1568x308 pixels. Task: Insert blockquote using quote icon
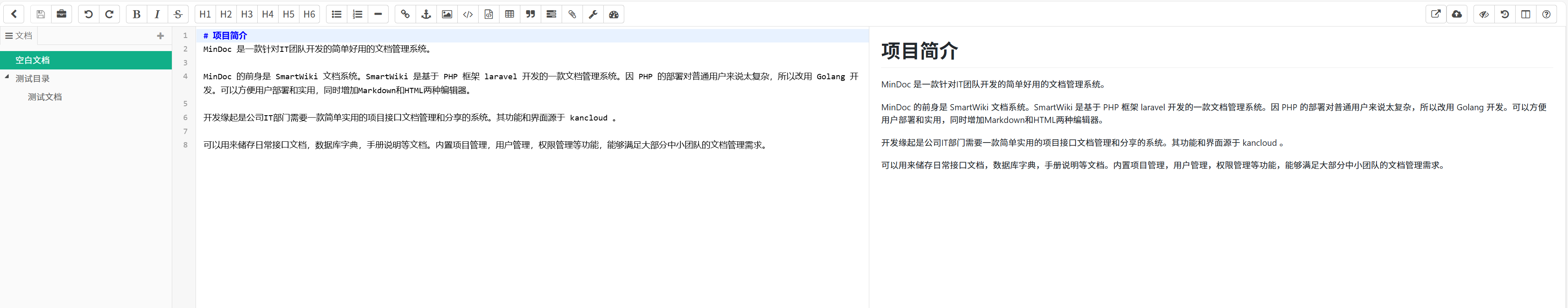530,14
